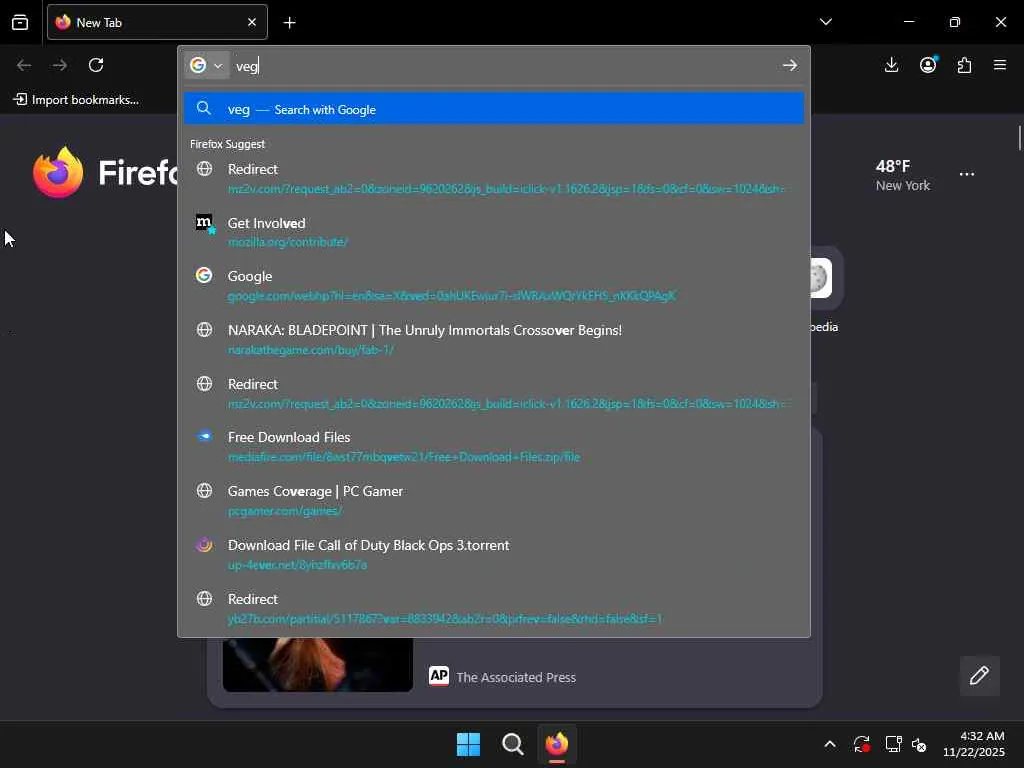The width and height of the screenshot is (1024, 768).
Task: Click the Firefox View icon
Action: (20, 22)
